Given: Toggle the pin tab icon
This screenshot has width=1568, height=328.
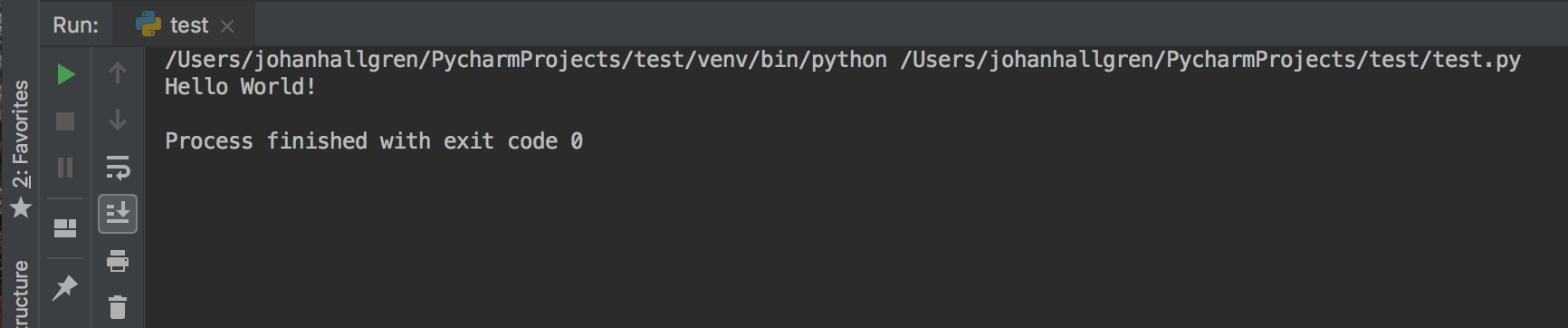Looking at the screenshot, I should click(x=65, y=288).
